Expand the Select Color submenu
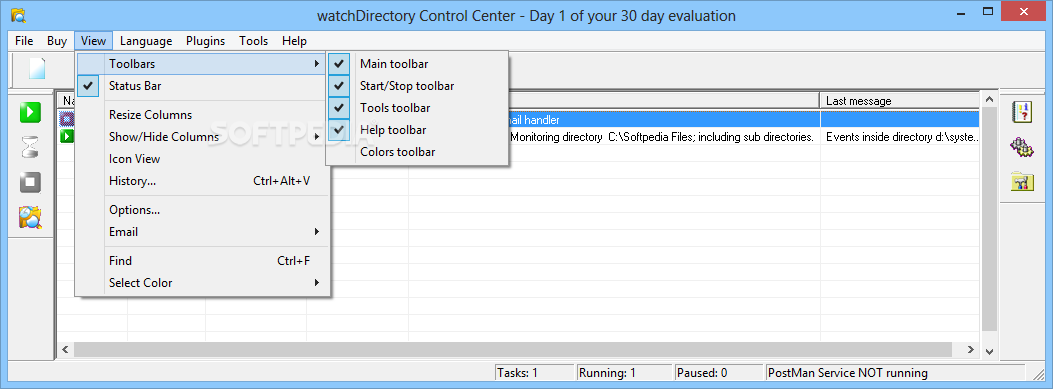1053x389 pixels. tap(203, 283)
